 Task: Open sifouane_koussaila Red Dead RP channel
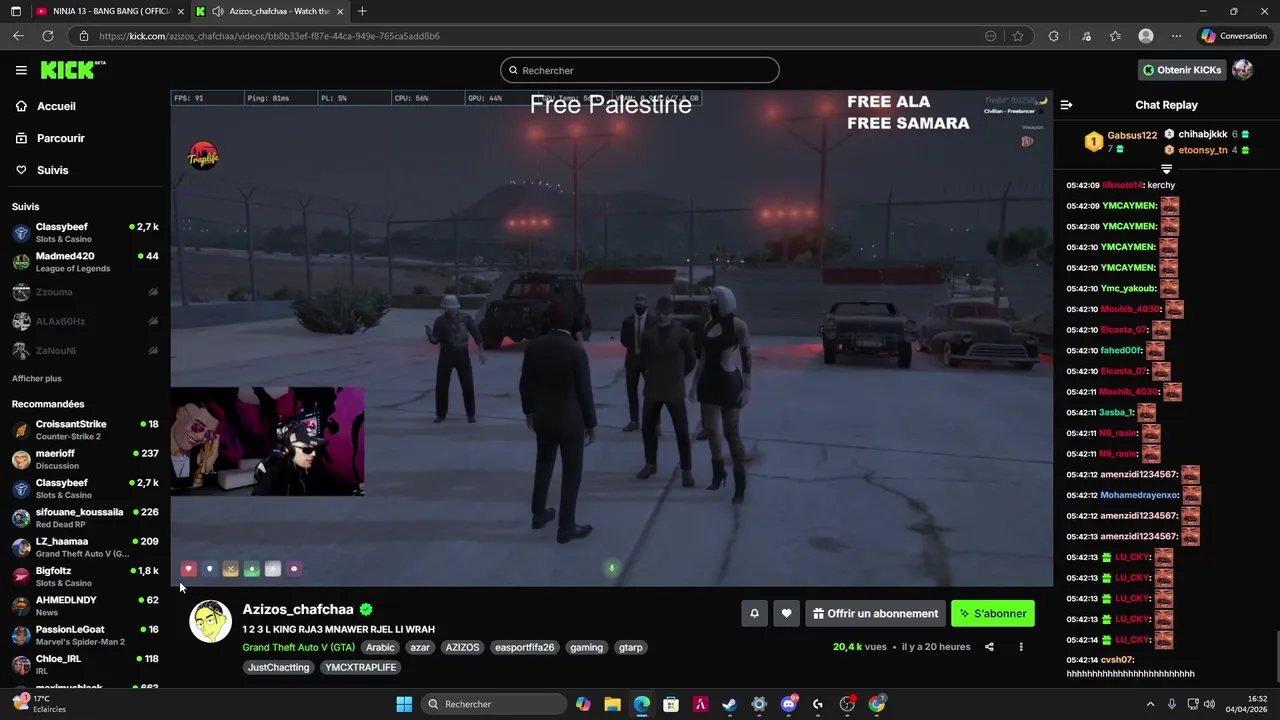tap(85, 518)
